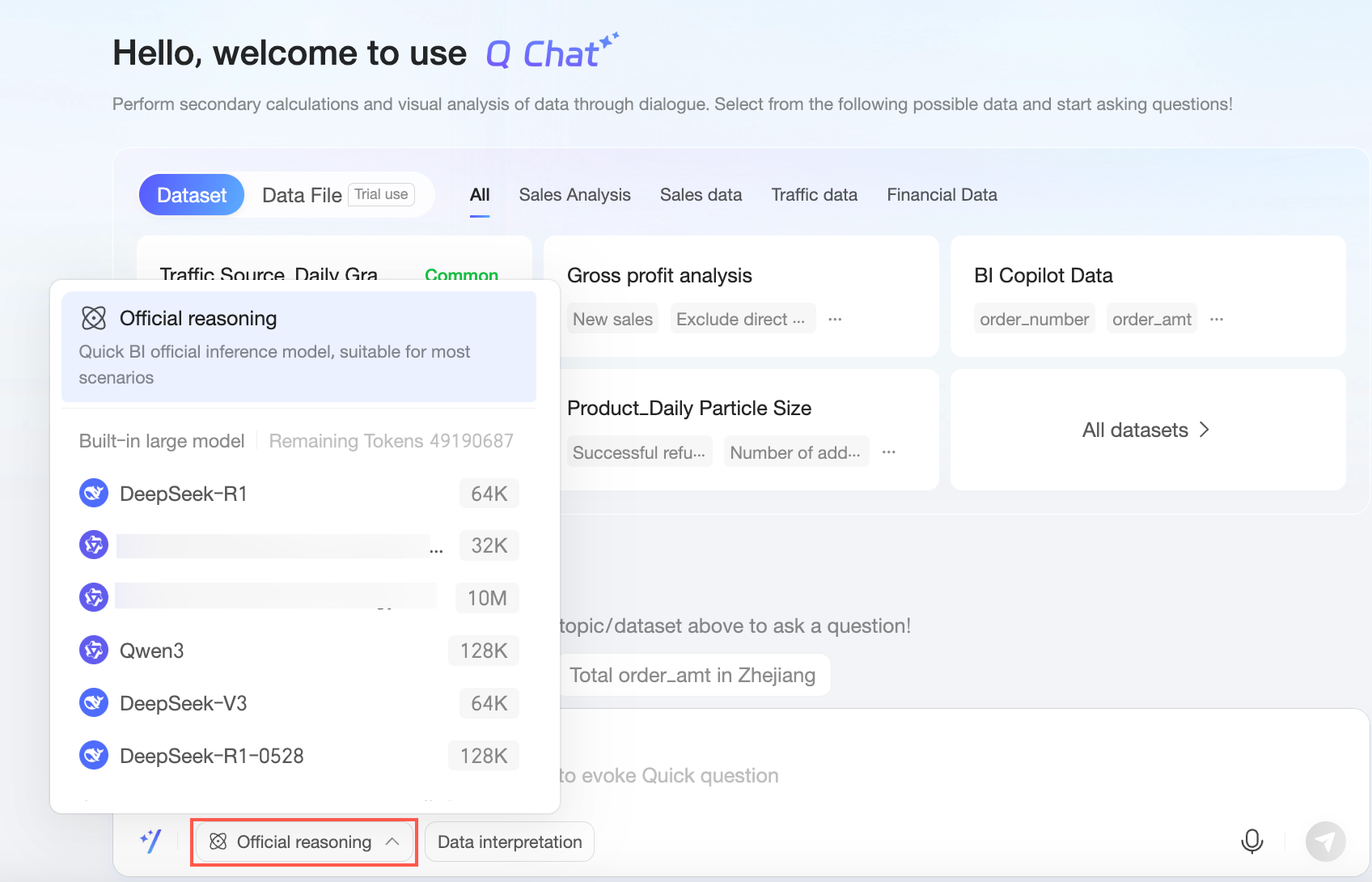1372x882 pixels.
Task: Open All datasets link
Action: coord(1146,430)
